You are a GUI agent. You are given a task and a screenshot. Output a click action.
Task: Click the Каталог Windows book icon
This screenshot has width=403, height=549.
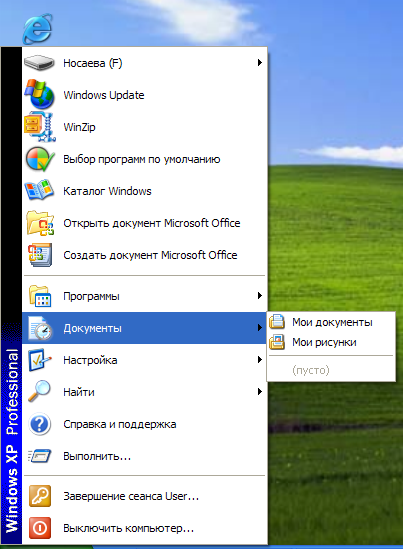(39, 190)
